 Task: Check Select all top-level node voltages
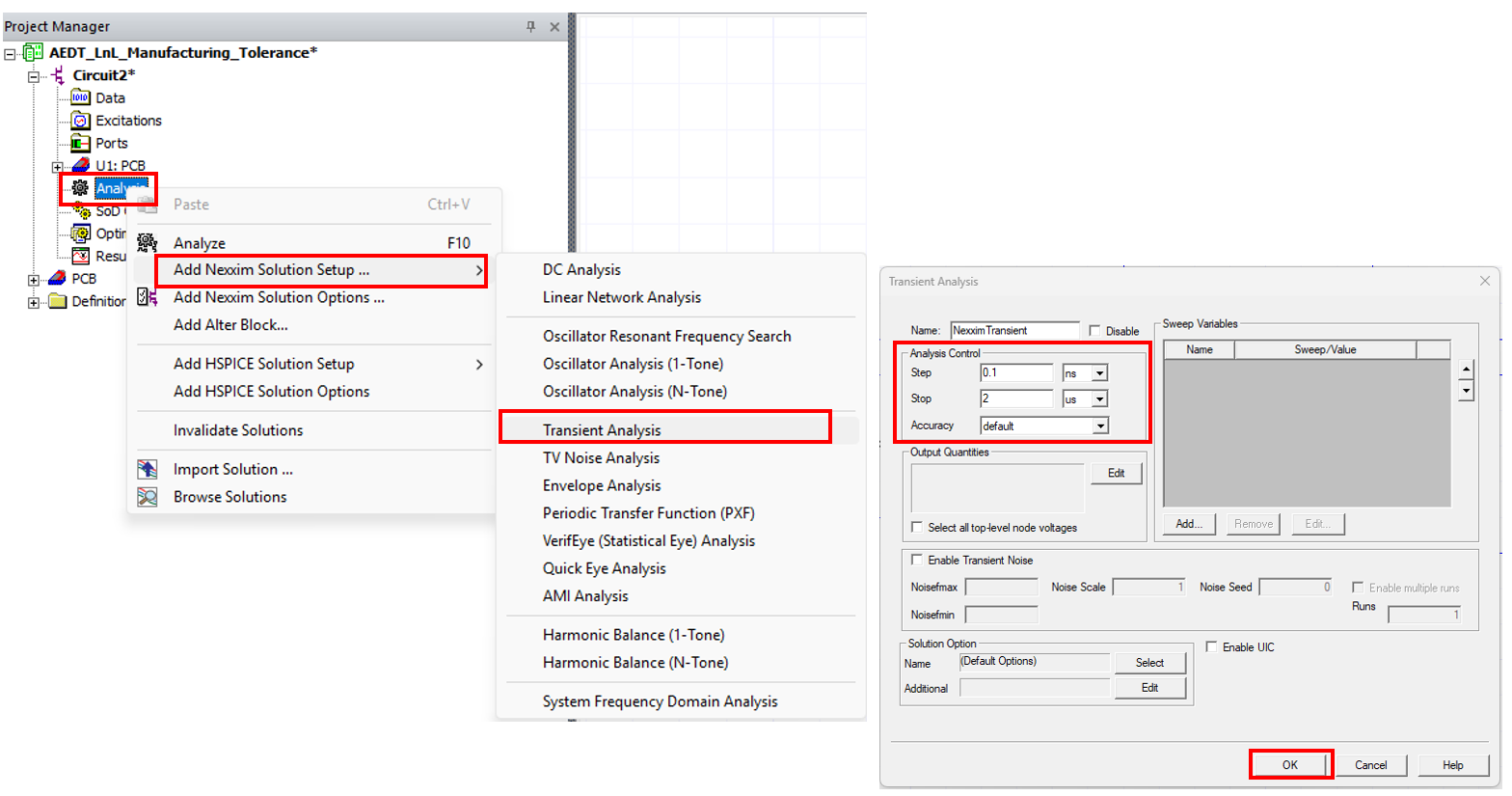pyautogui.click(x=917, y=527)
